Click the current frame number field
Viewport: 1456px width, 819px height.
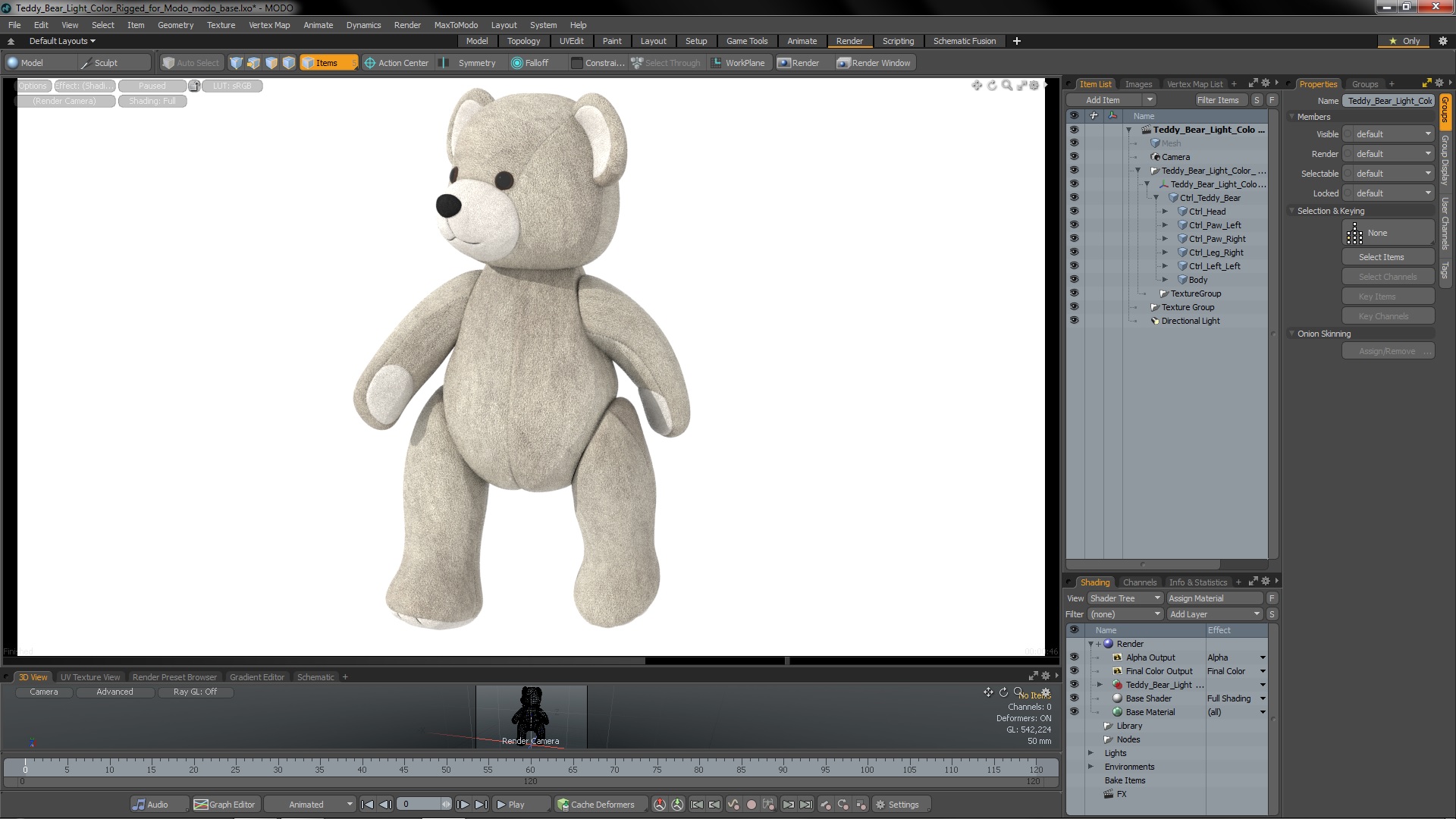[420, 805]
